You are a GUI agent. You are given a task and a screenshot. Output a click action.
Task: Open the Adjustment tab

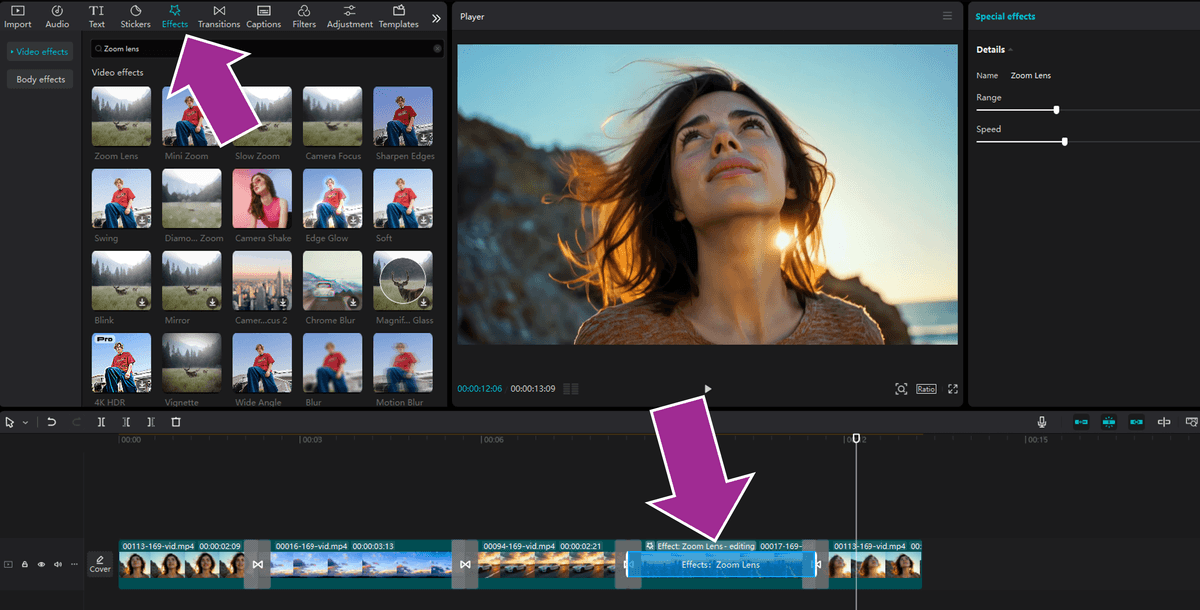[350, 16]
